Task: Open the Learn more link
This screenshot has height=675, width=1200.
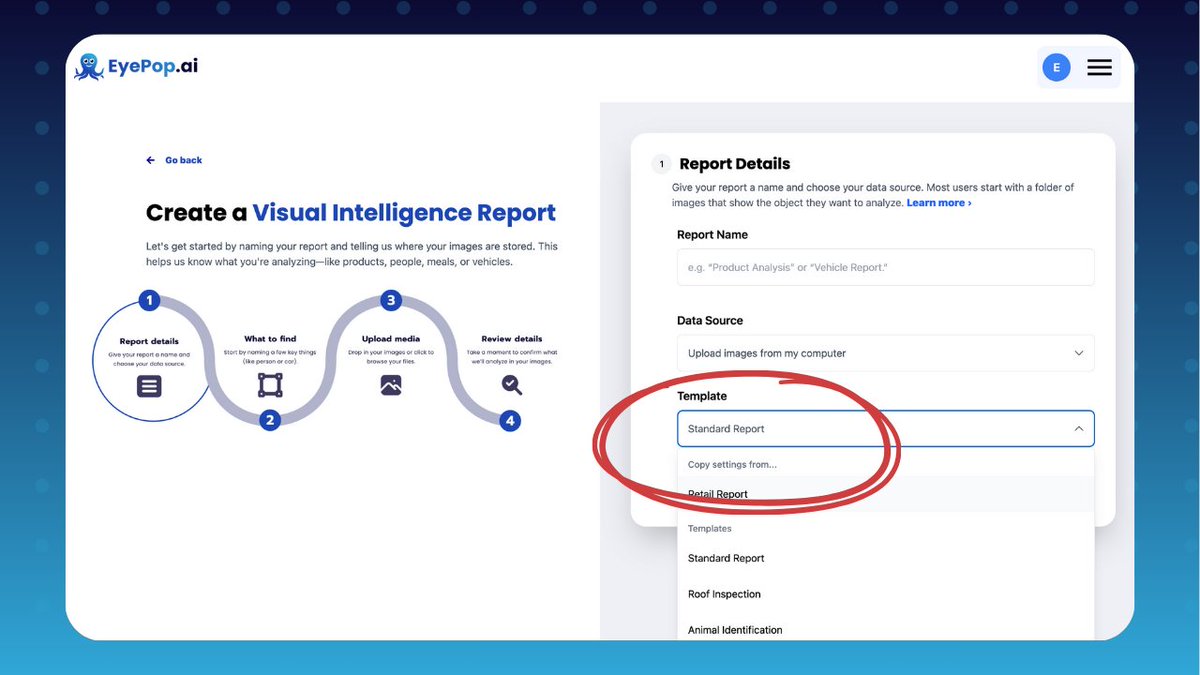Action: tap(937, 202)
